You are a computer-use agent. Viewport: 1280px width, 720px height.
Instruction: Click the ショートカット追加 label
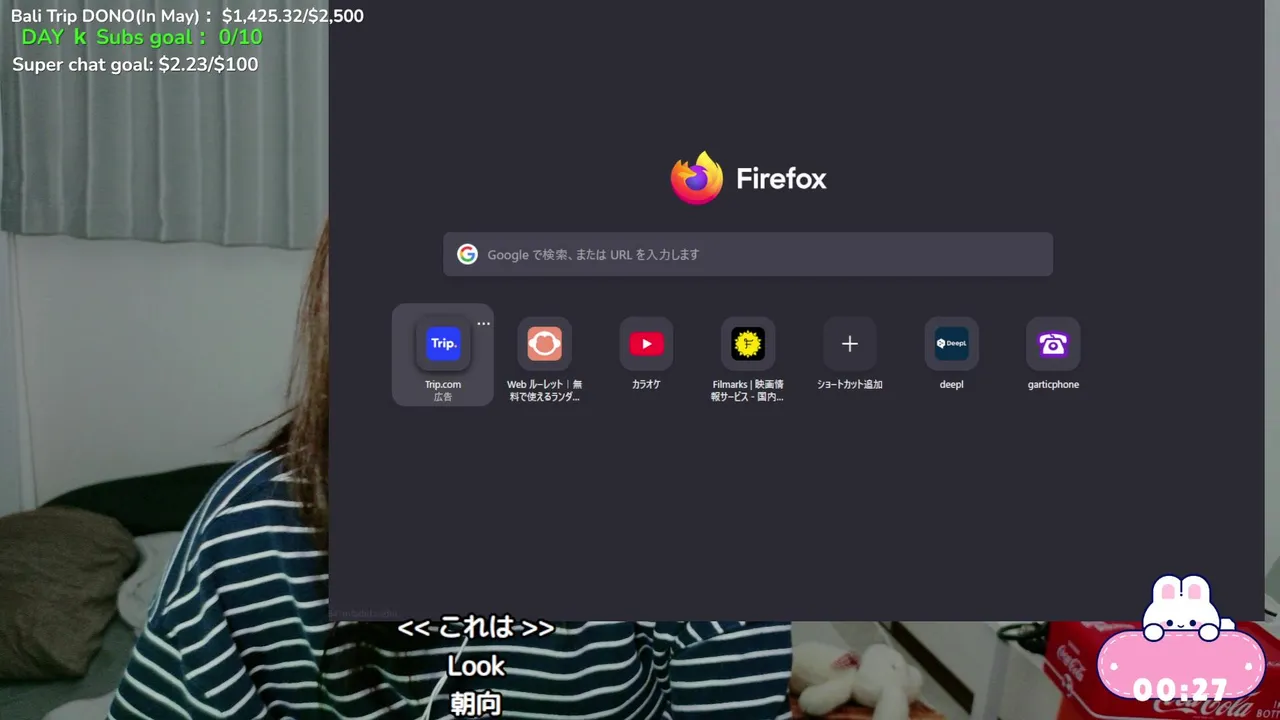point(850,384)
